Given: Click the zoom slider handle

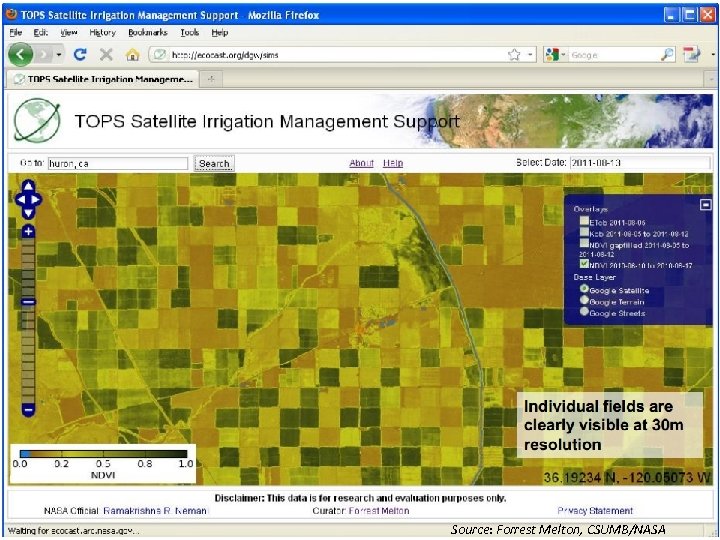Looking at the screenshot, I should click(28, 302).
